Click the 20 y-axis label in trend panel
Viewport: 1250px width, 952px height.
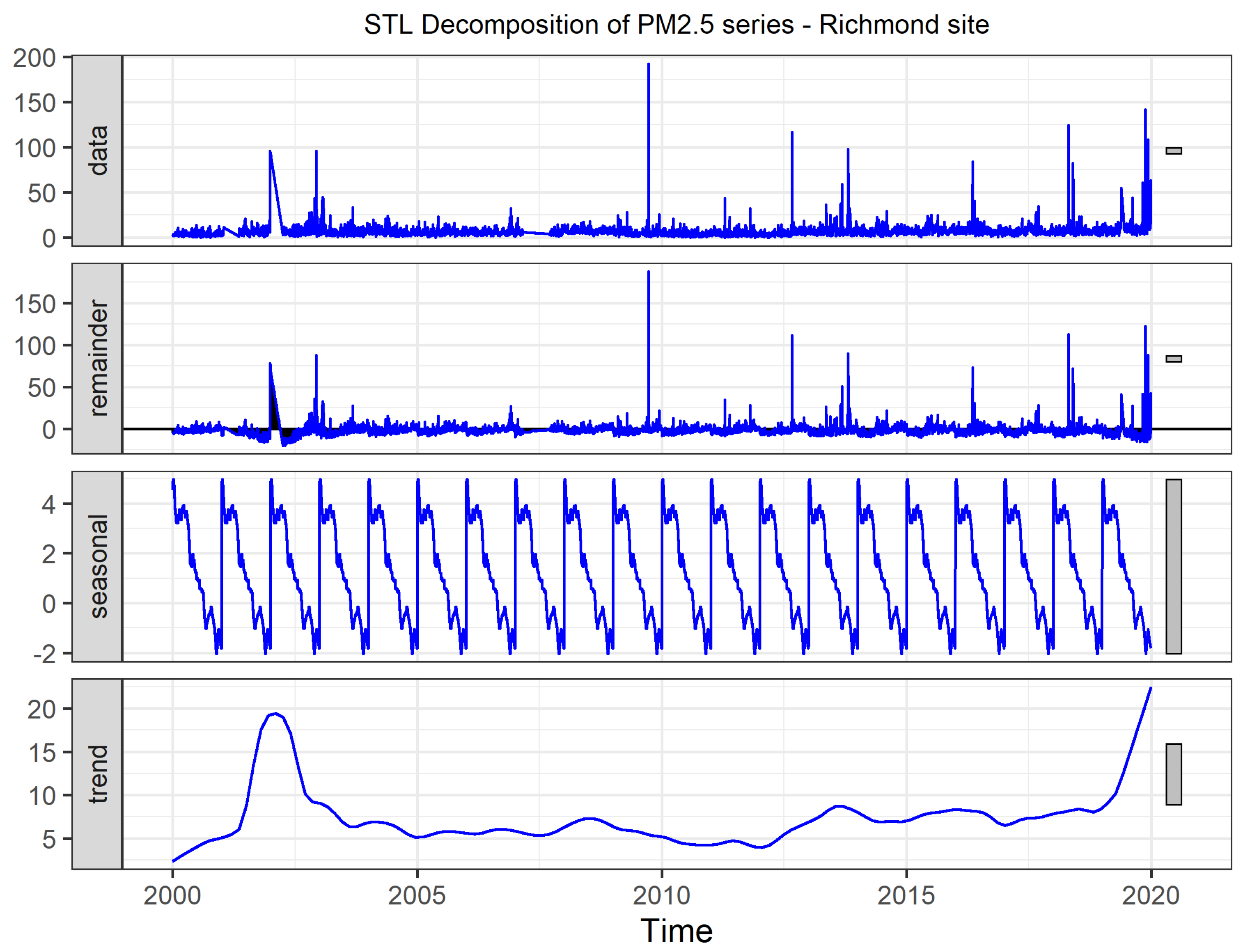pos(42,709)
